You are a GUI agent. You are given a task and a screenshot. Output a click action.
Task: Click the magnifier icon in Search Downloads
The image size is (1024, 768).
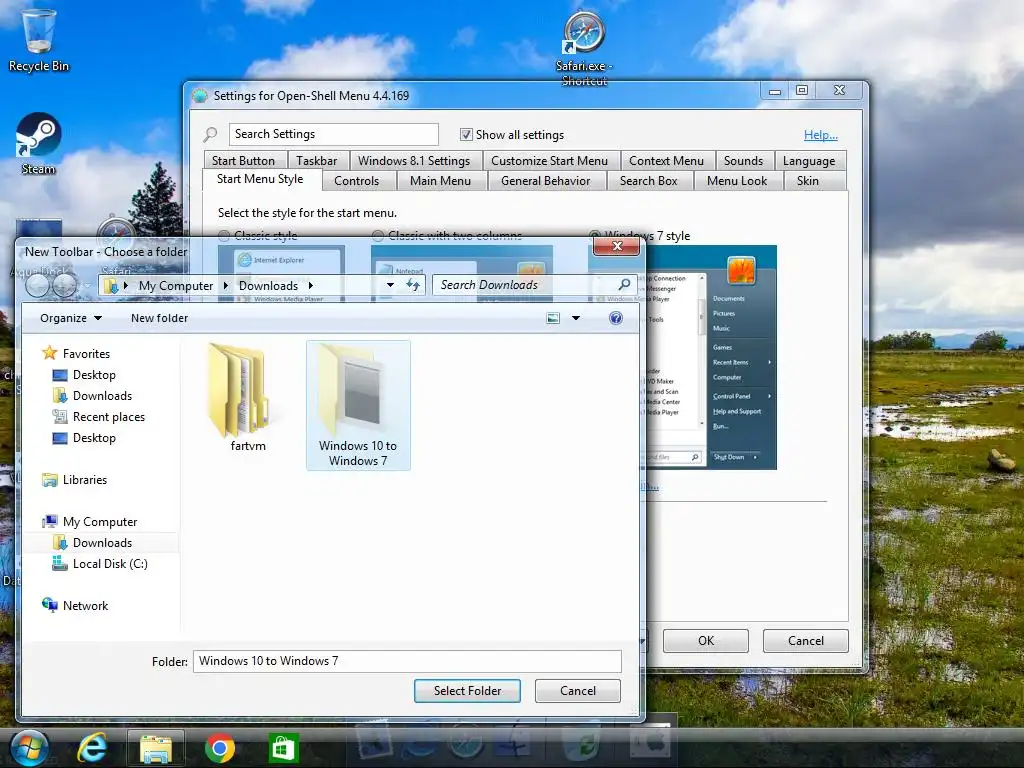tap(624, 284)
